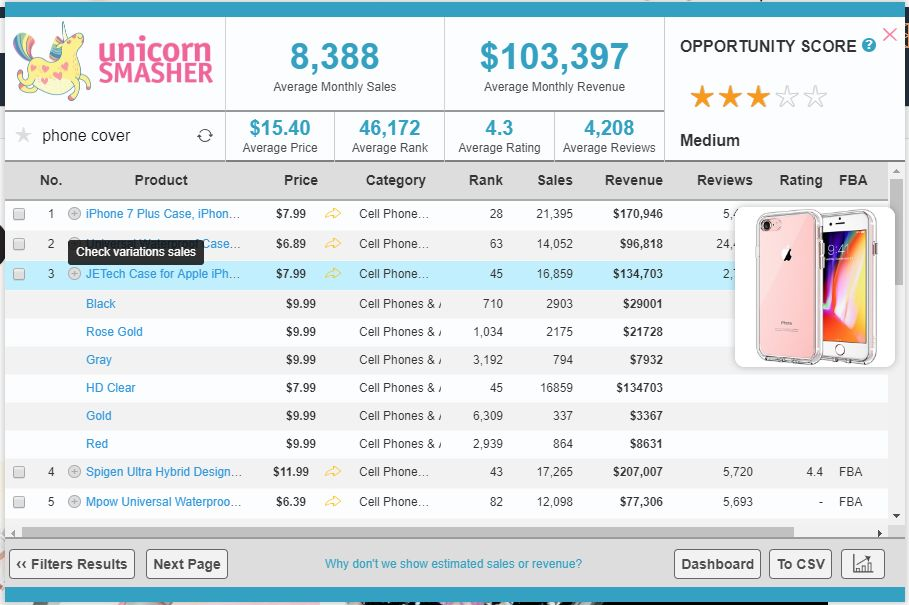Open 'Why don't we show estimated sales' link
The width and height of the screenshot is (909, 605).
(x=453, y=564)
